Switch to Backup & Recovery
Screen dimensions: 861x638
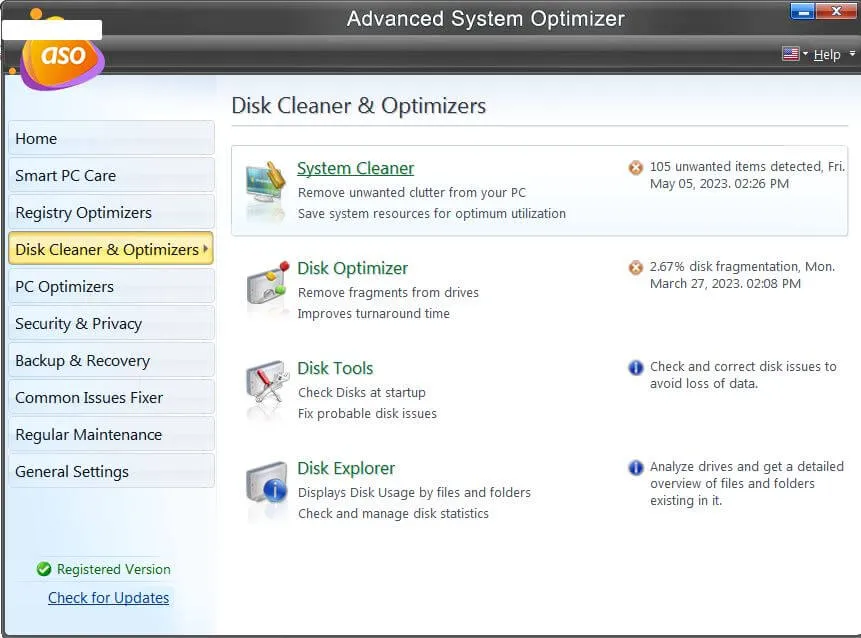point(111,360)
